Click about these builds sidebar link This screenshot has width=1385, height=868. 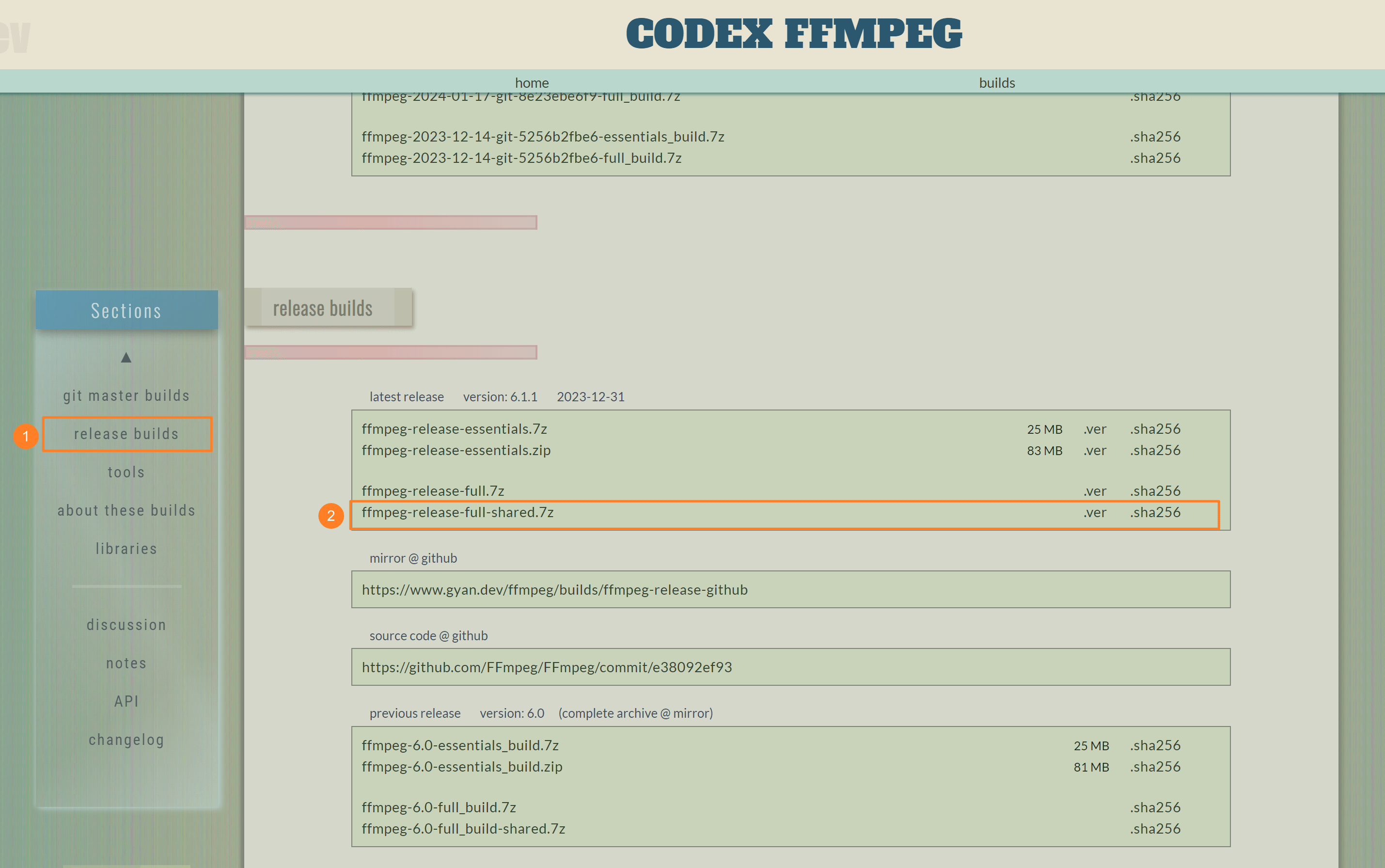[126, 510]
